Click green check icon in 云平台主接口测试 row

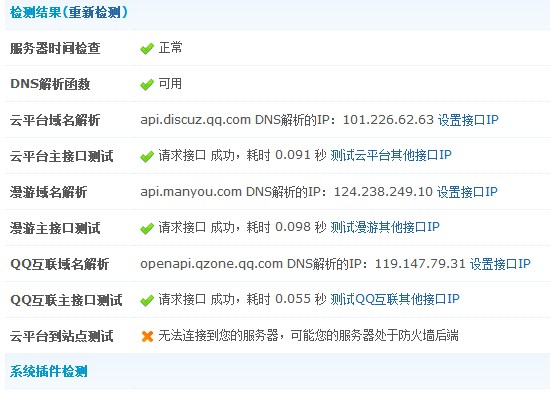click(x=147, y=156)
